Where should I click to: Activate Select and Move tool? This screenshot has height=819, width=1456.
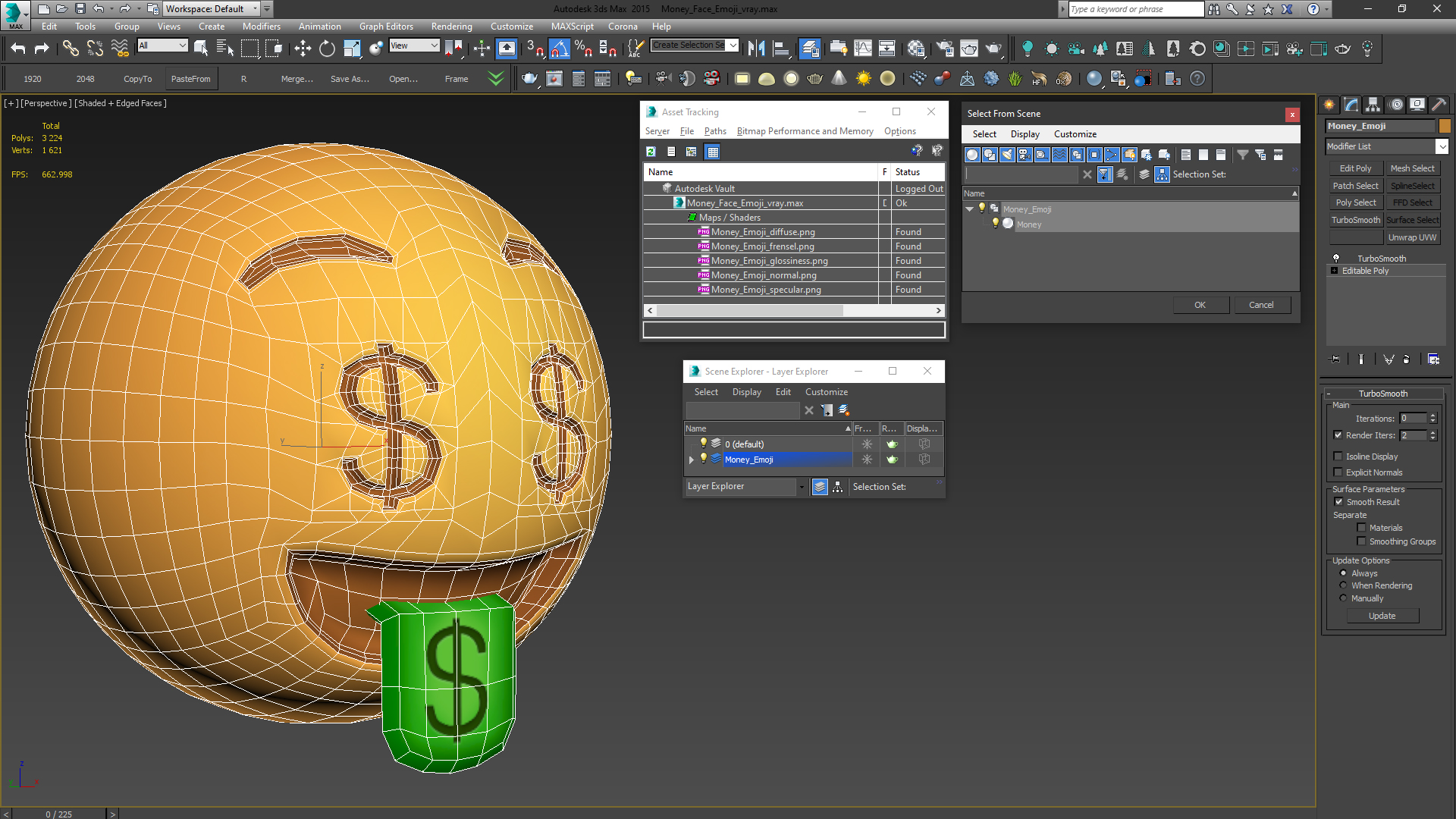(x=303, y=49)
